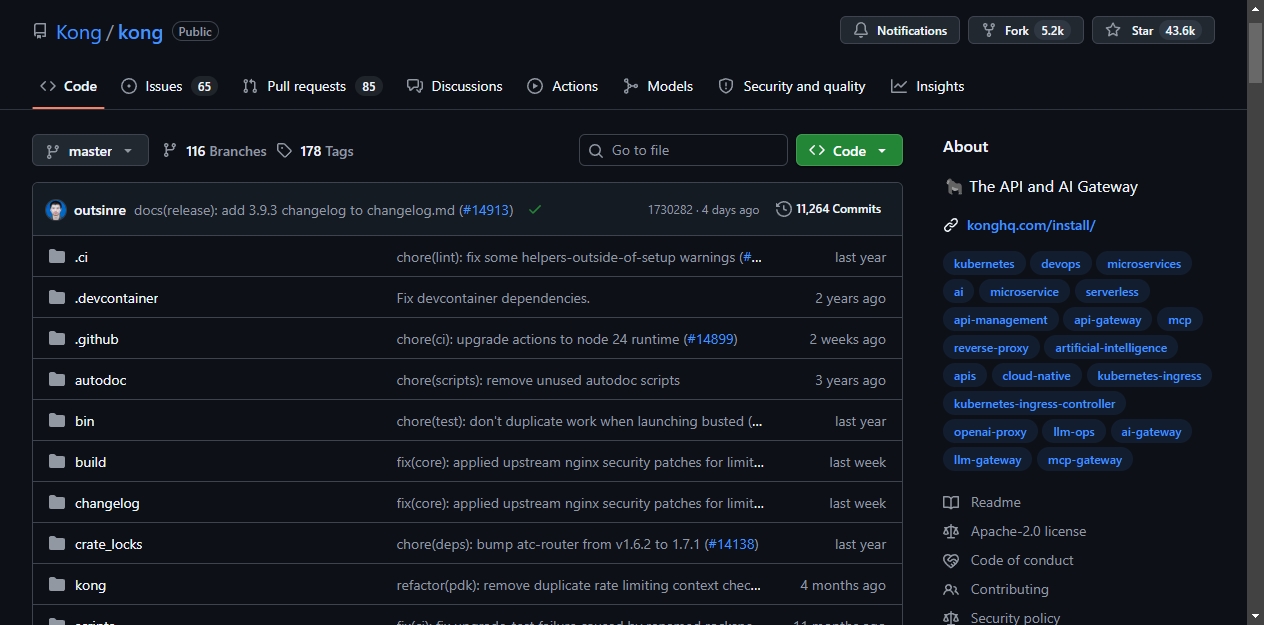Select the serverless topic tag
Viewport: 1264px width, 625px height.
[1112, 292]
